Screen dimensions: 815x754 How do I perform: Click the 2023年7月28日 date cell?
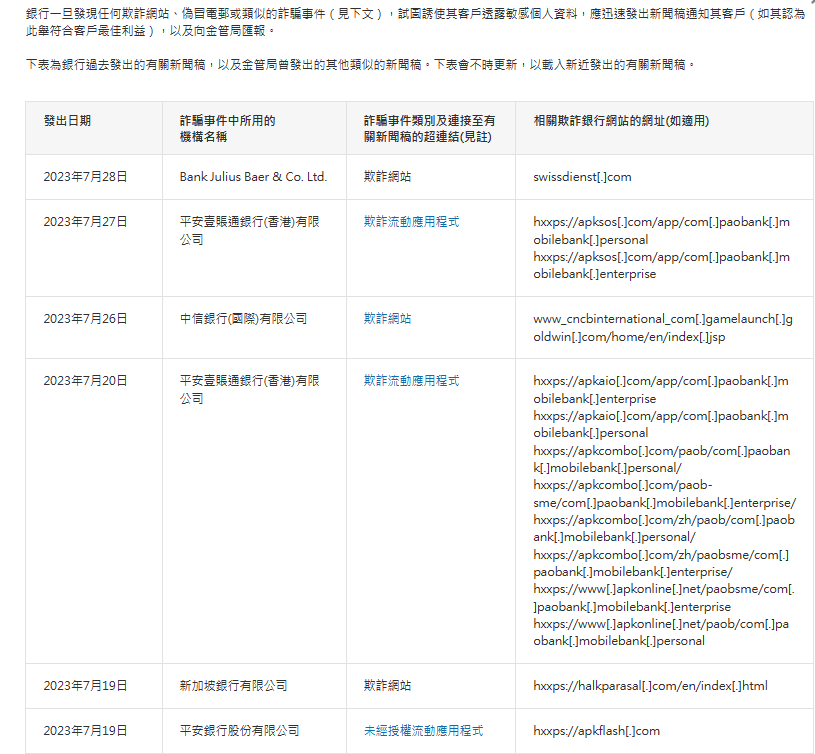point(85,177)
